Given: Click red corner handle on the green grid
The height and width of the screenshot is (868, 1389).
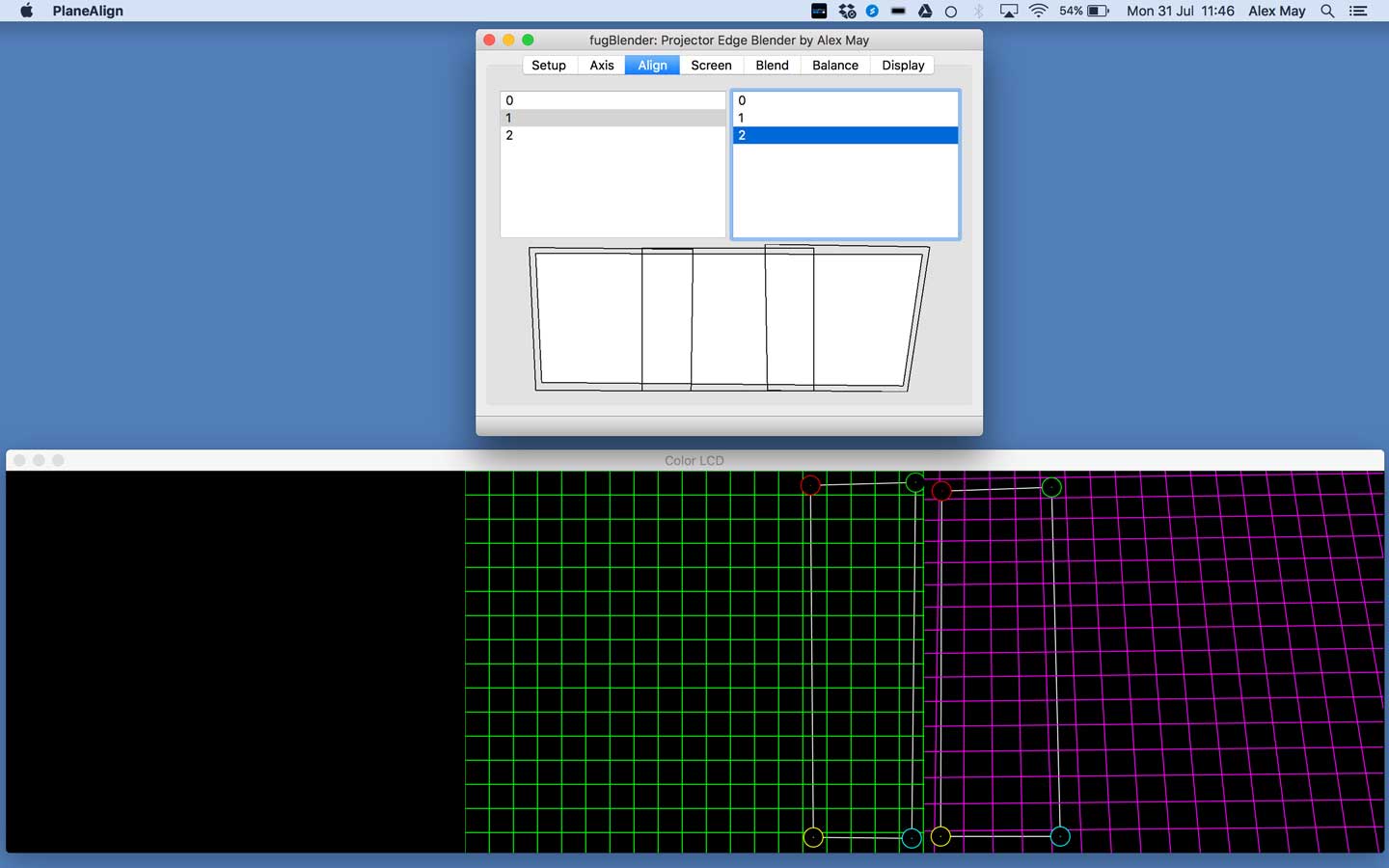Looking at the screenshot, I should point(810,485).
